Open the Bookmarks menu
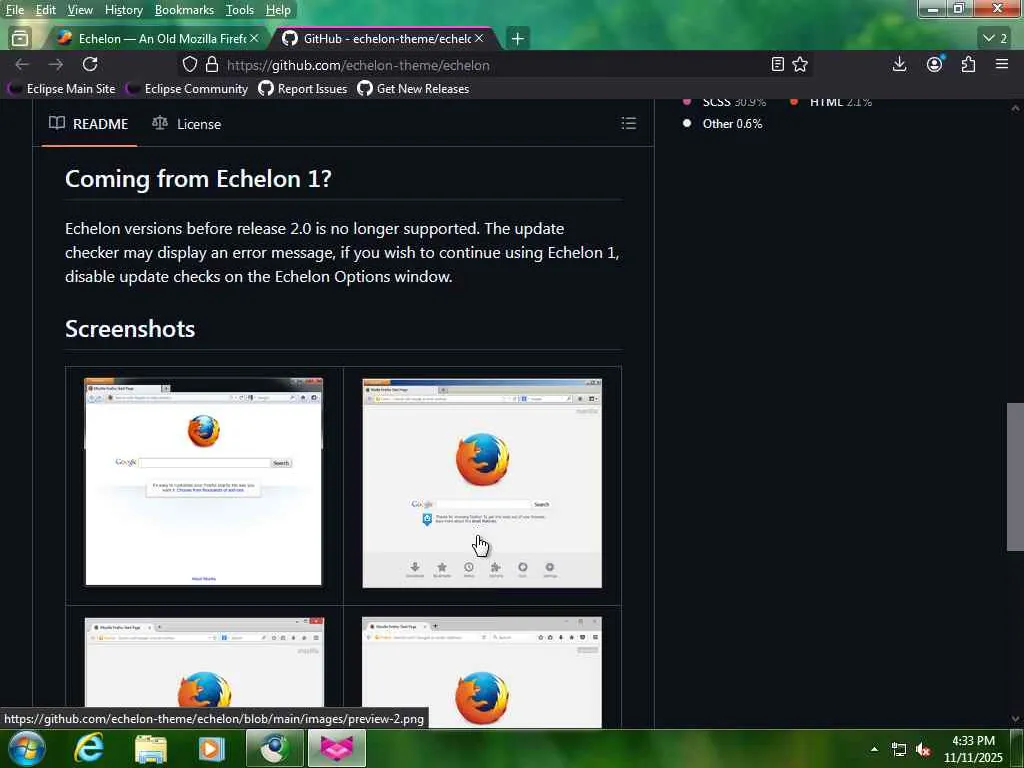The height and width of the screenshot is (768, 1024). (184, 10)
